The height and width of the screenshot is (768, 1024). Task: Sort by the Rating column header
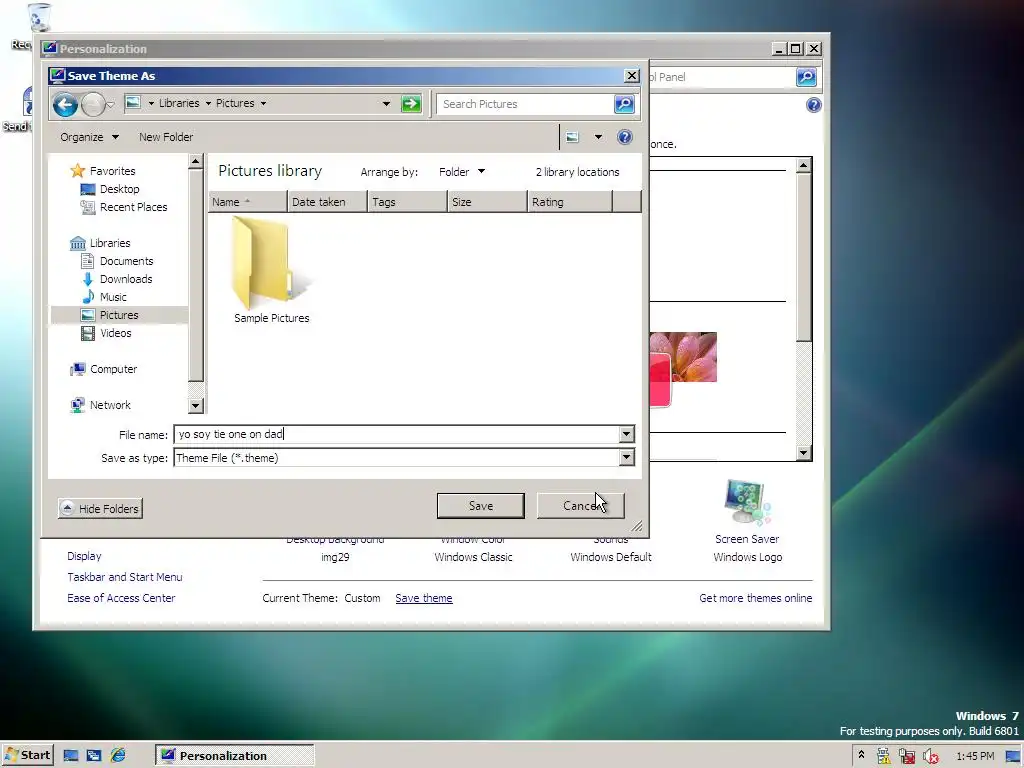tap(569, 202)
